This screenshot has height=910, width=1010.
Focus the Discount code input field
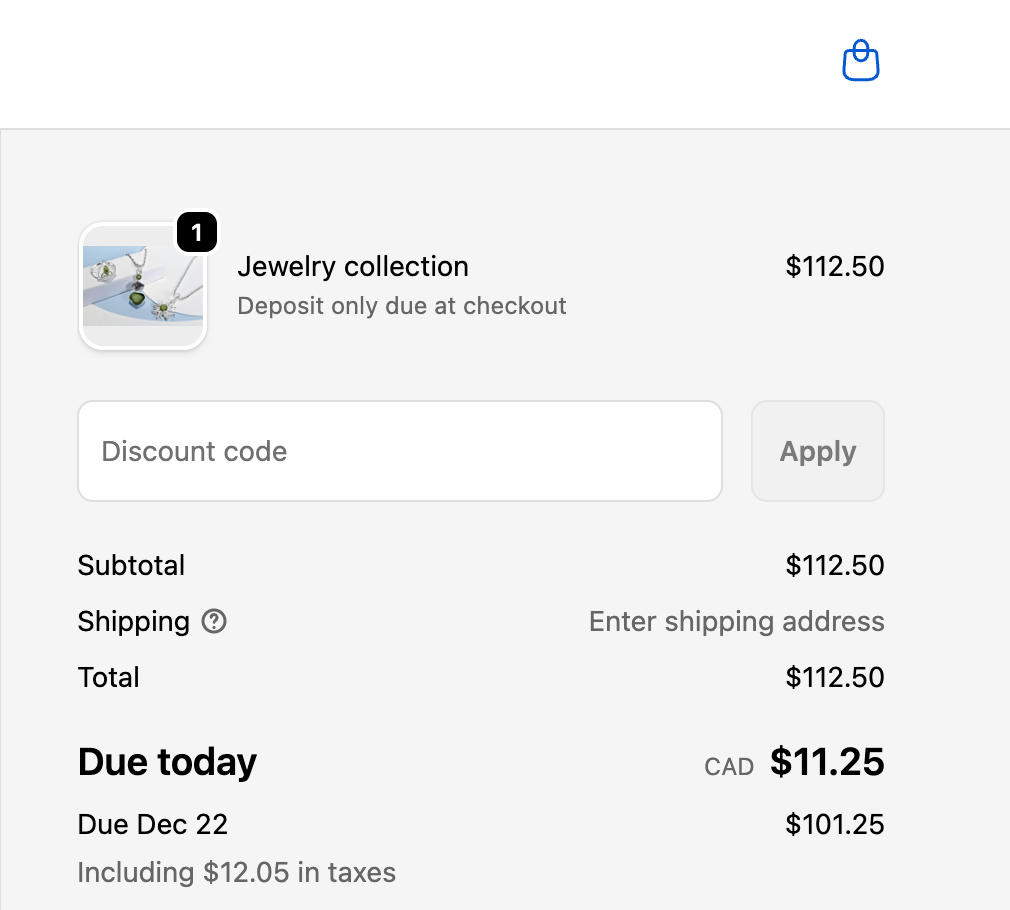tap(400, 451)
